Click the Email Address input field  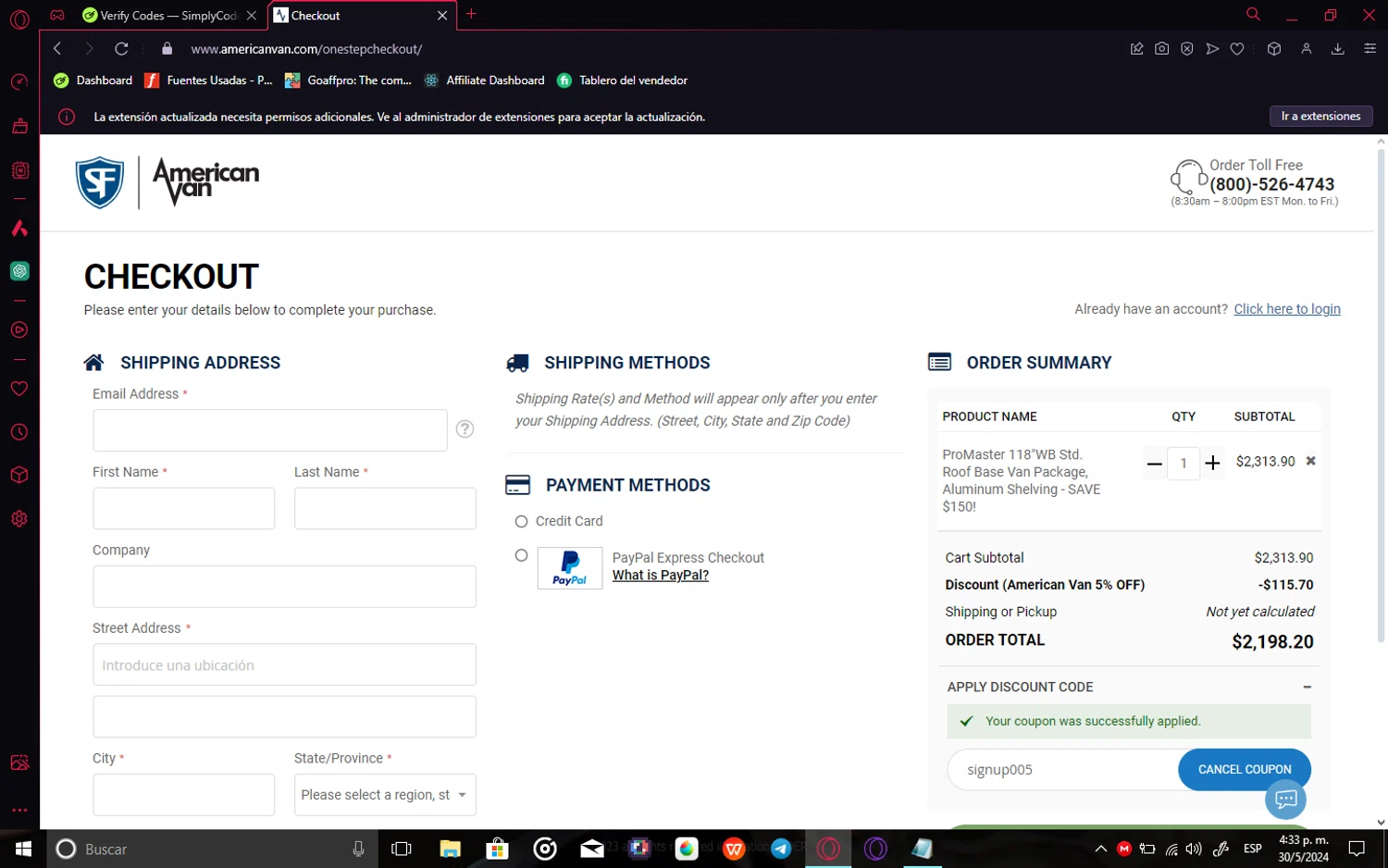(270, 430)
